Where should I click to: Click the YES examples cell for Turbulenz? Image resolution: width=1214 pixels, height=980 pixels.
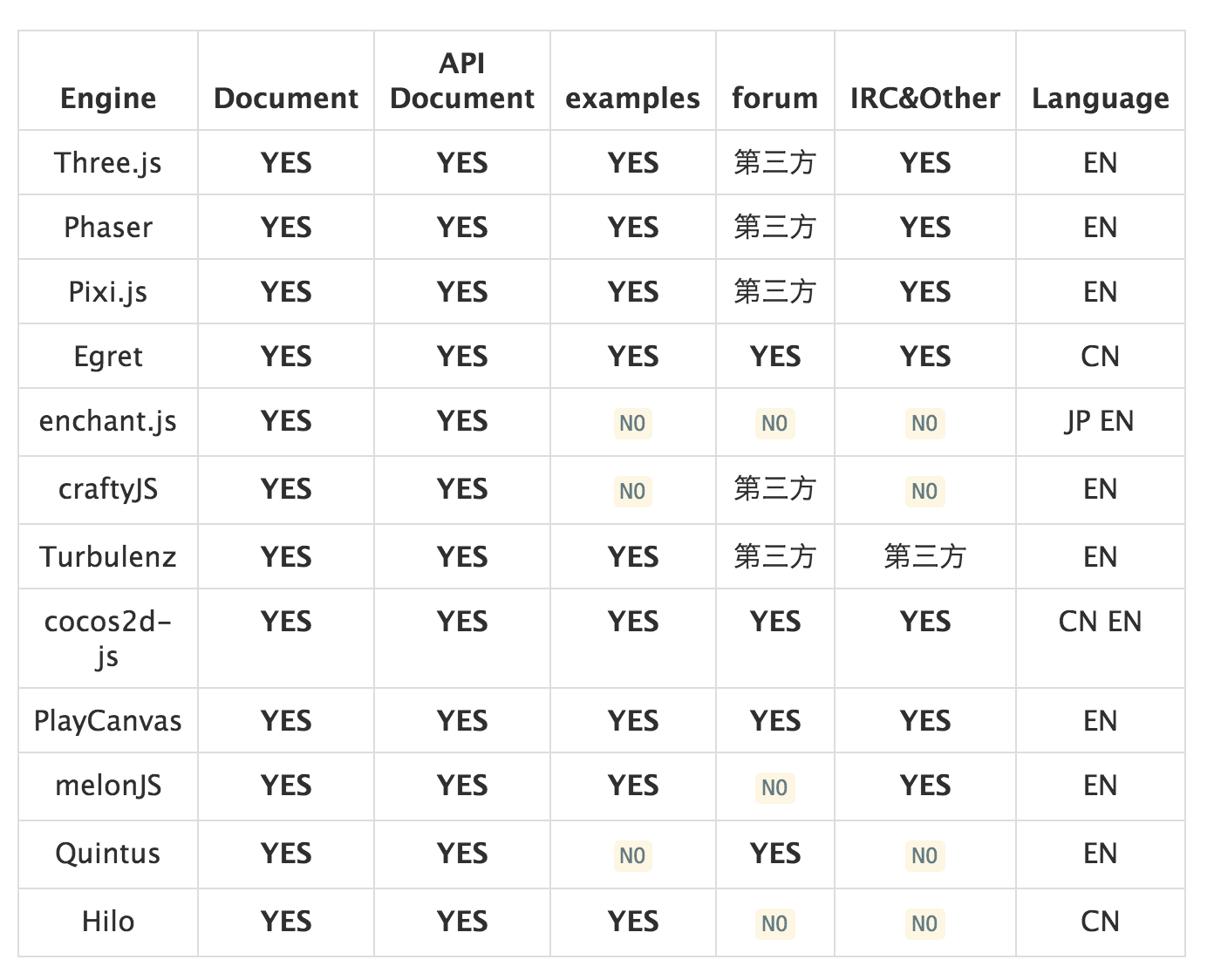click(x=633, y=557)
